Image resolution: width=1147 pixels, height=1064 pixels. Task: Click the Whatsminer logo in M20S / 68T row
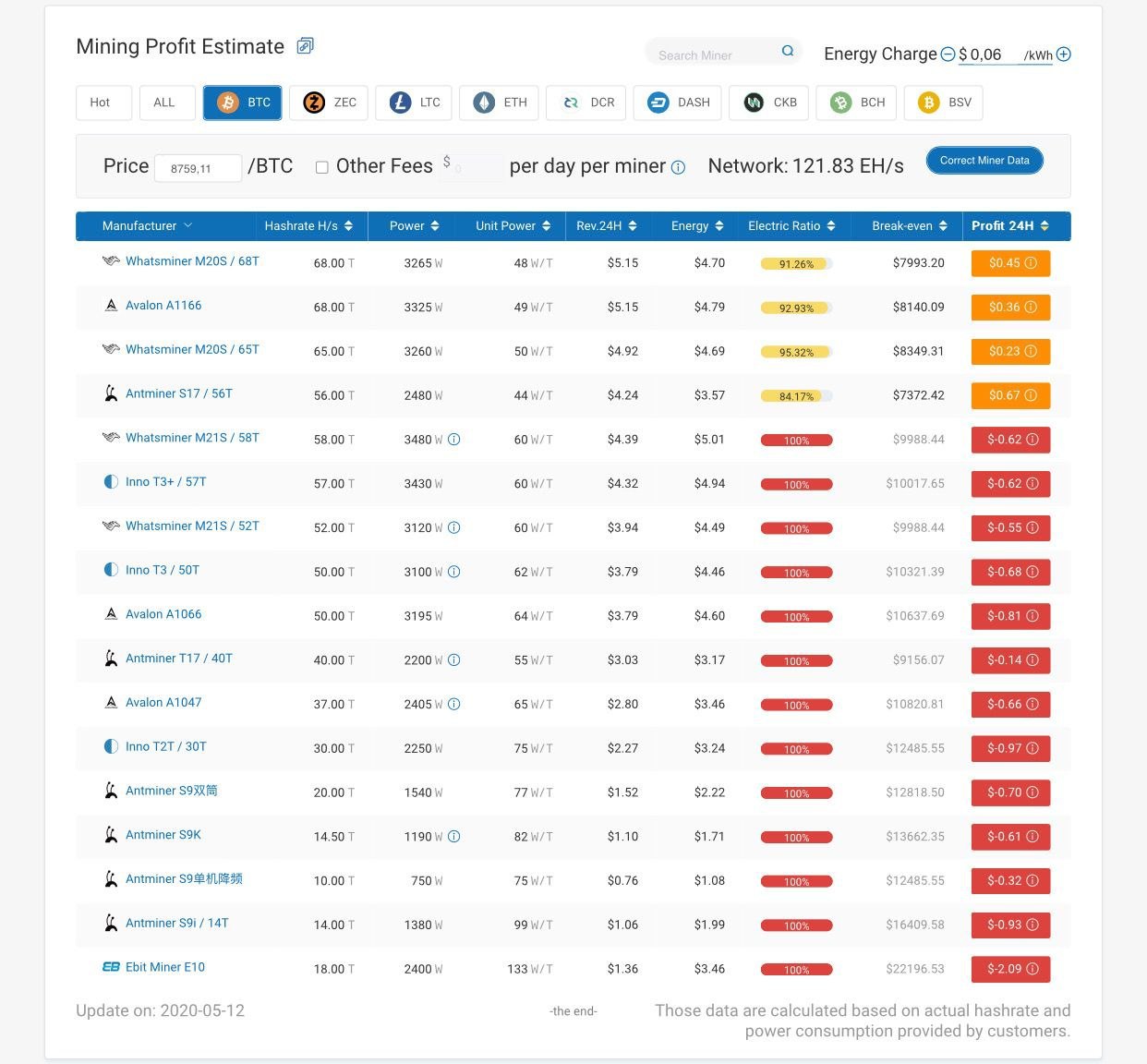[x=111, y=261]
